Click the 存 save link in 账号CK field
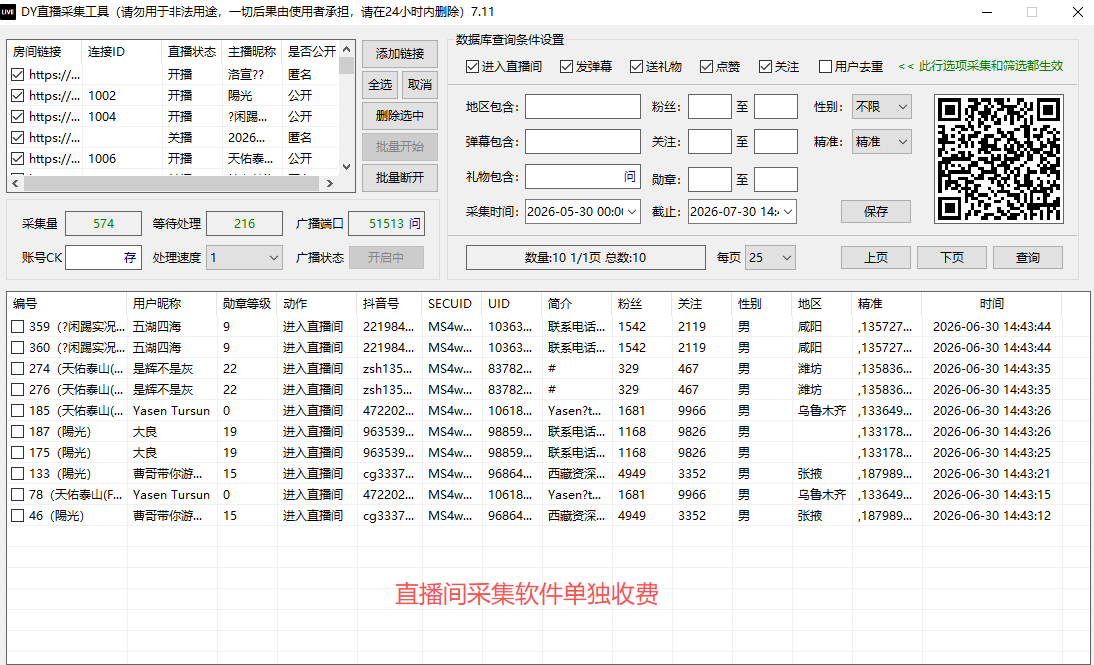1094x665 pixels. (130, 257)
